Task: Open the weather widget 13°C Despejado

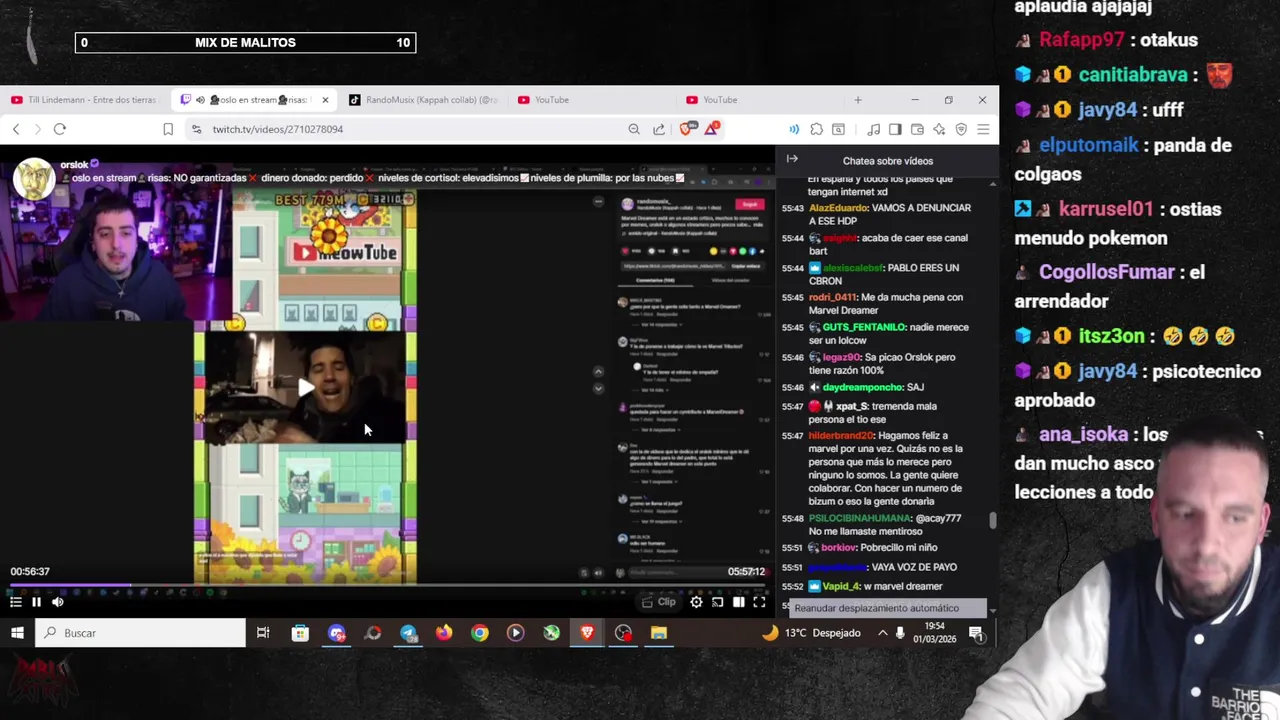Action: pyautogui.click(x=812, y=633)
